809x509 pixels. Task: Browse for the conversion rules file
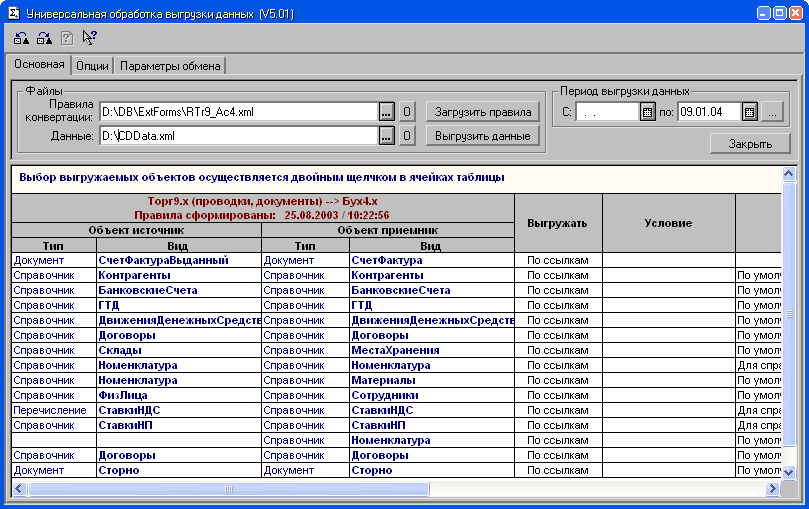pos(386,112)
